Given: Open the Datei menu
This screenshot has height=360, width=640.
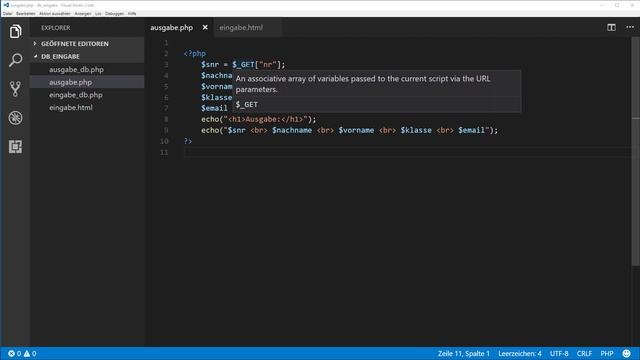Looking at the screenshot, I should [x=7, y=13].
